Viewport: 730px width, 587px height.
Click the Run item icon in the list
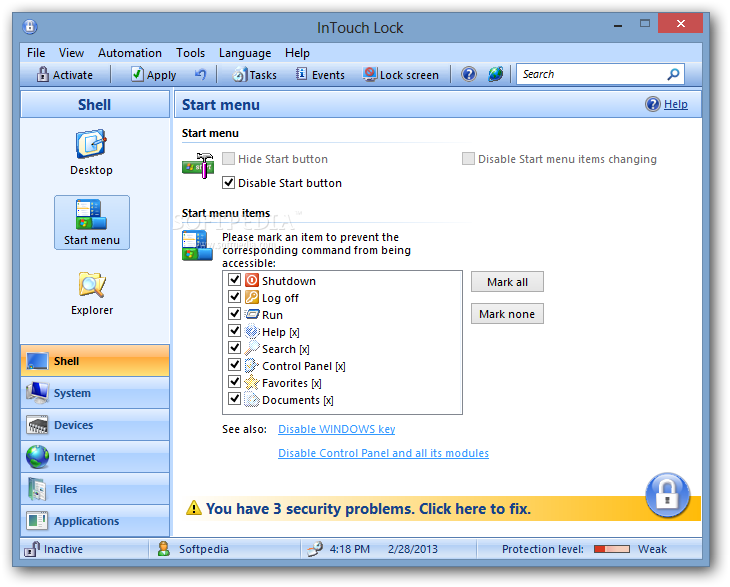[x=252, y=314]
